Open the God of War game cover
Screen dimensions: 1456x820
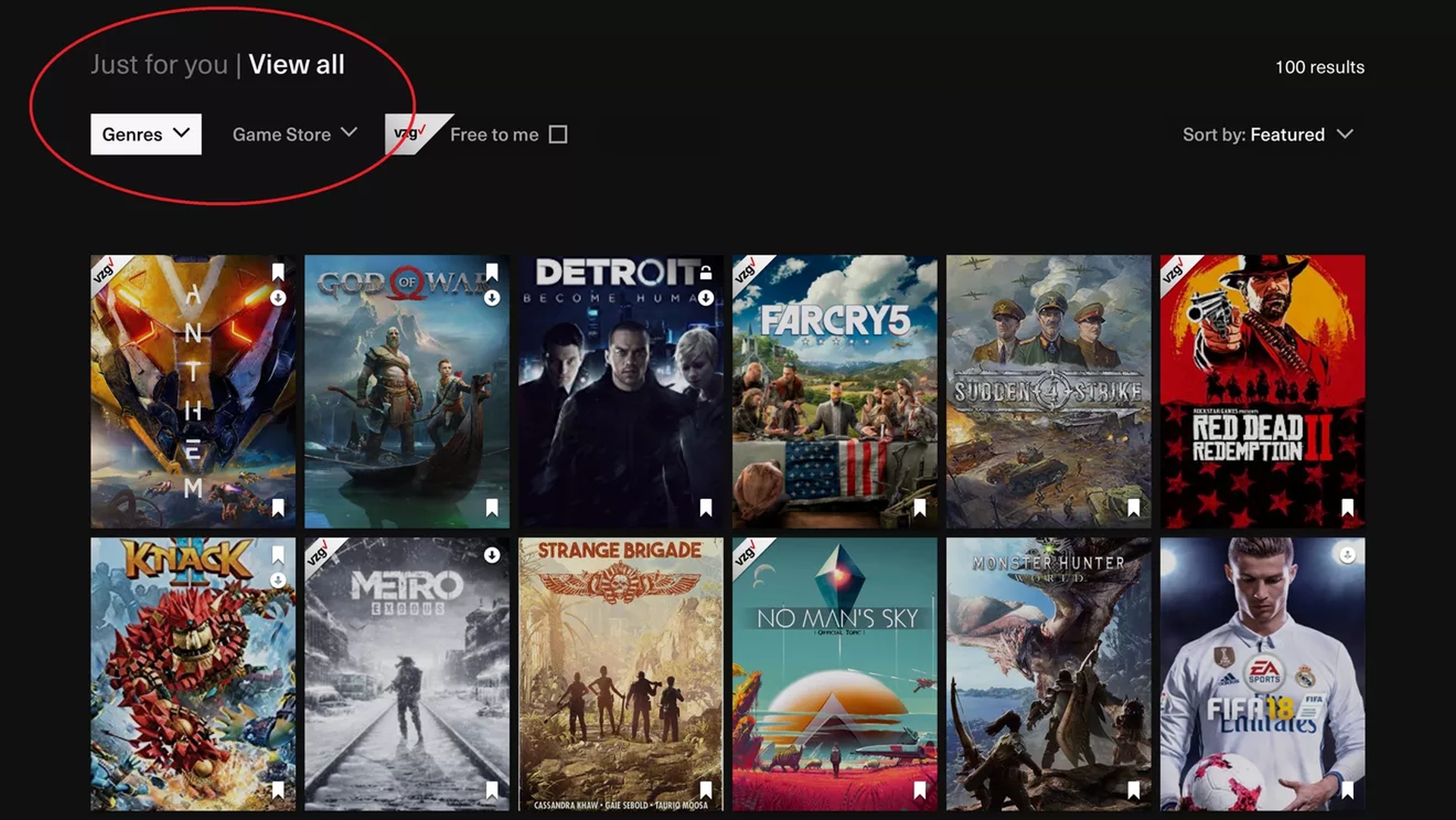coord(407,391)
